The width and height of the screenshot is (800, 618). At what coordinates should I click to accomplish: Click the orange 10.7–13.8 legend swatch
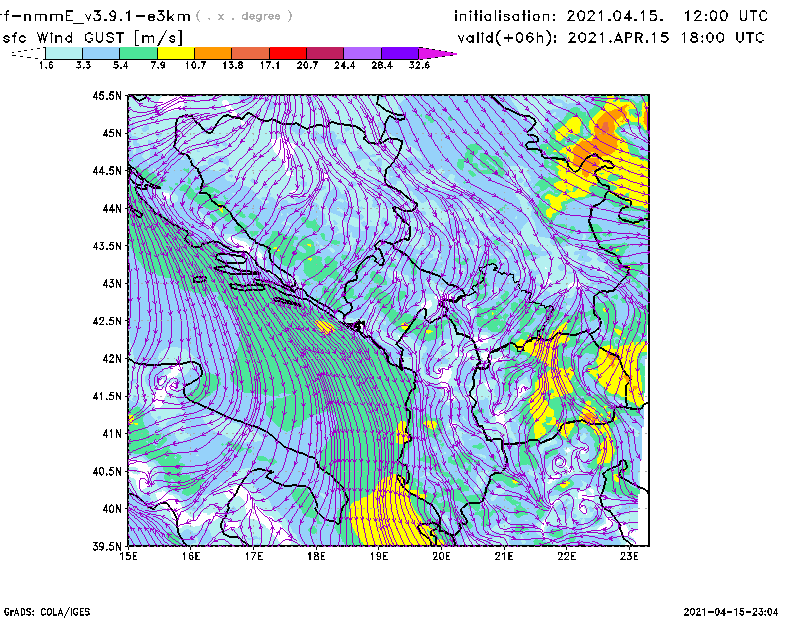[x=213, y=53]
